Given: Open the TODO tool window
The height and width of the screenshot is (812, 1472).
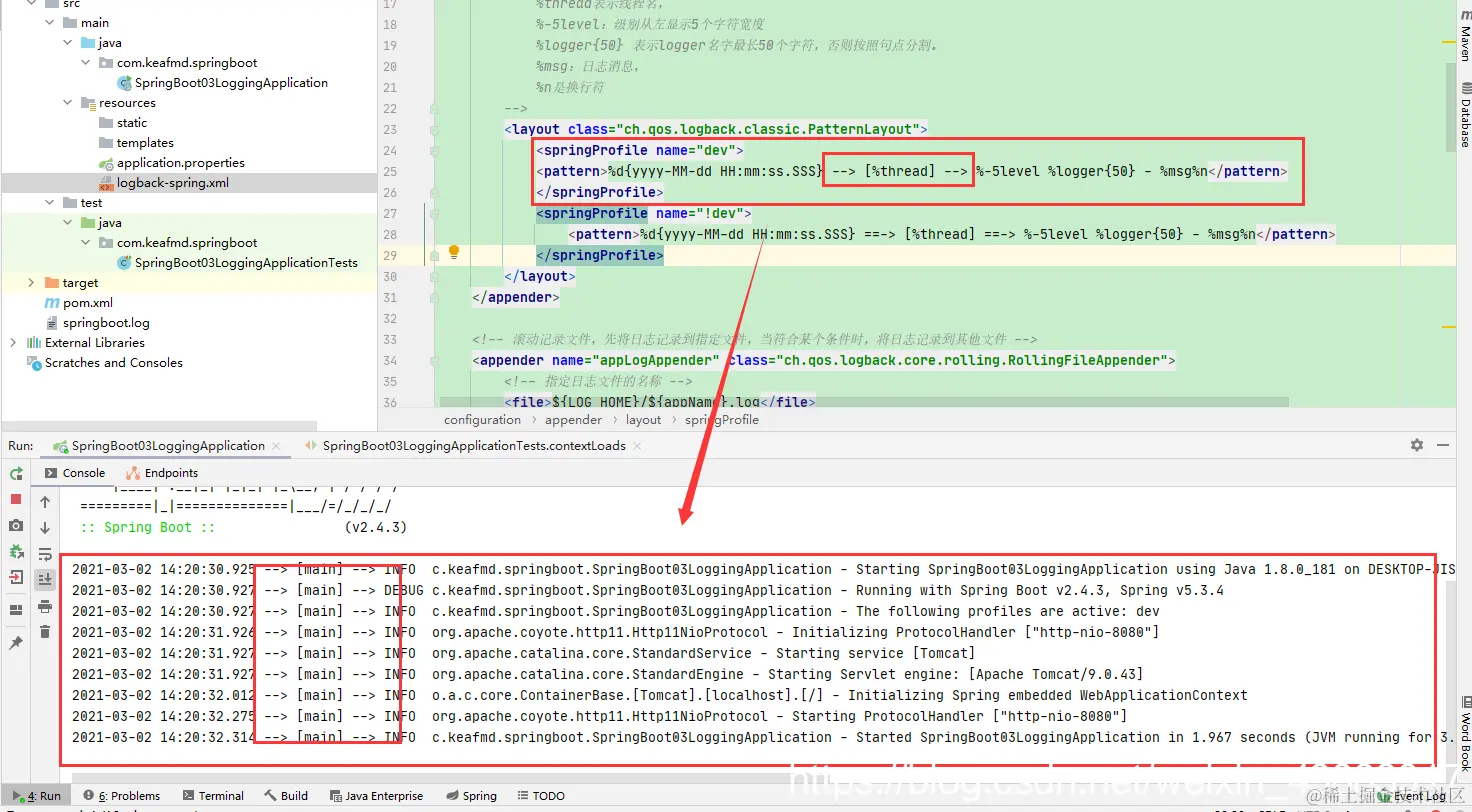Looking at the screenshot, I should (x=541, y=796).
